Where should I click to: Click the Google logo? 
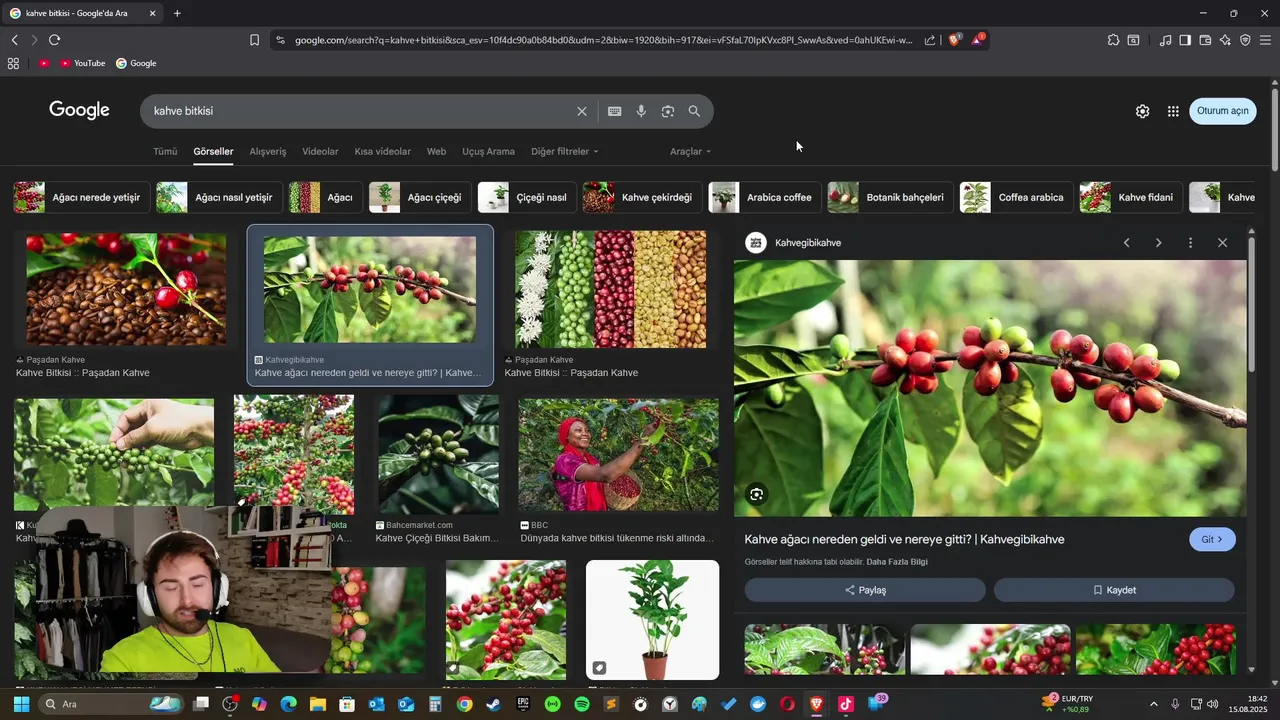pyautogui.click(x=79, y=110)
